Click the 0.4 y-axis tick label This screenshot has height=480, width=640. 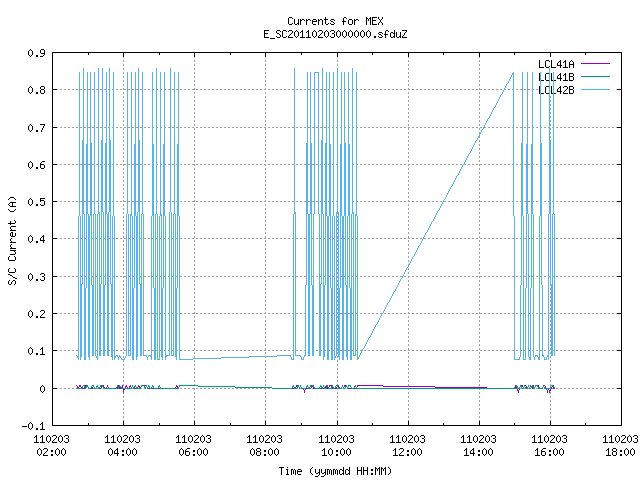(x=37, y=239)
